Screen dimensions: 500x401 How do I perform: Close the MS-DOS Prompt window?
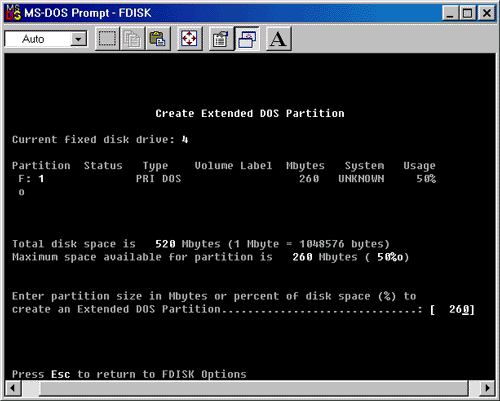(486, 13)
